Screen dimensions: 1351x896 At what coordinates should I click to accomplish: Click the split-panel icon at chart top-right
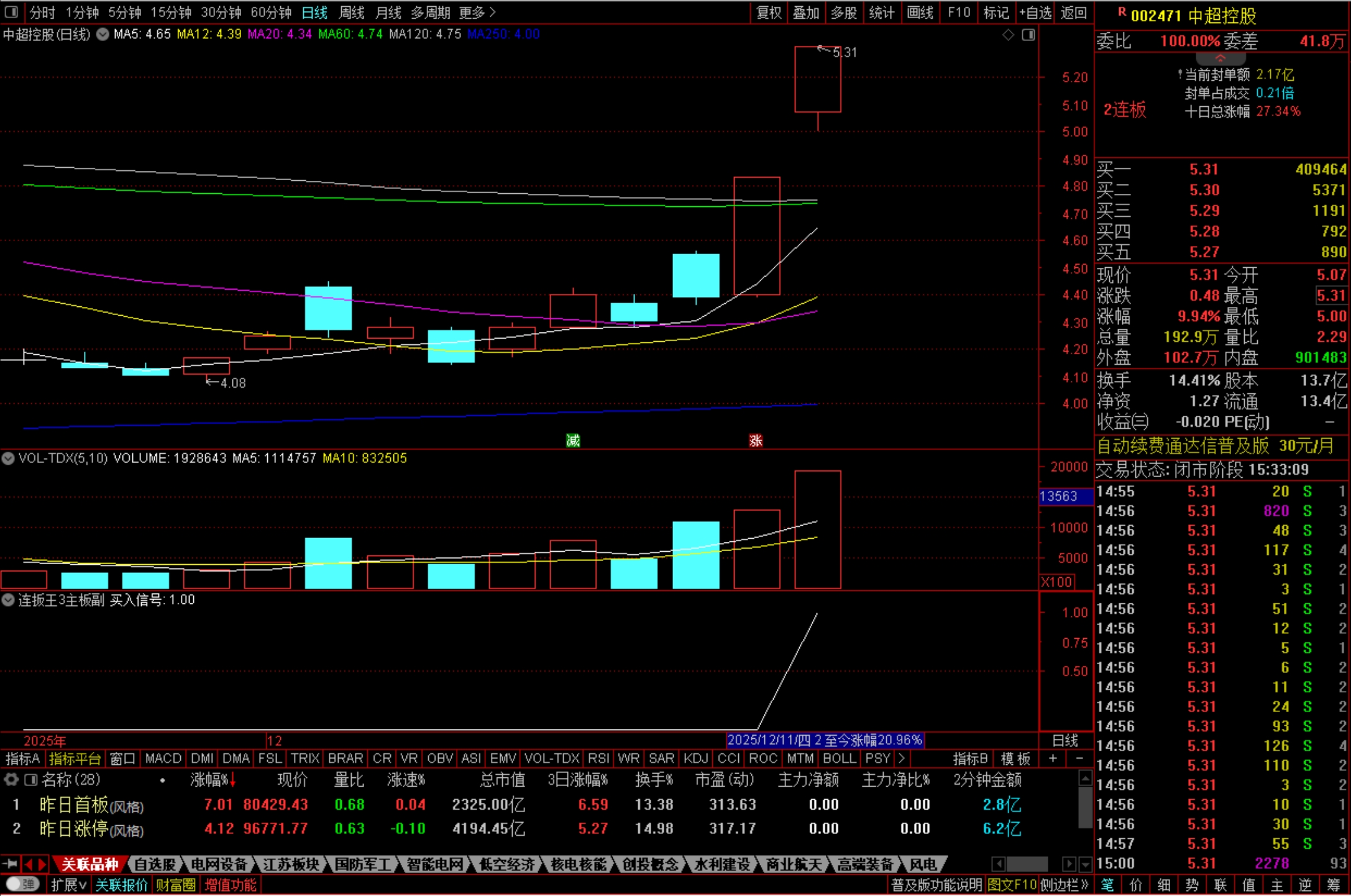(1028, 35)
